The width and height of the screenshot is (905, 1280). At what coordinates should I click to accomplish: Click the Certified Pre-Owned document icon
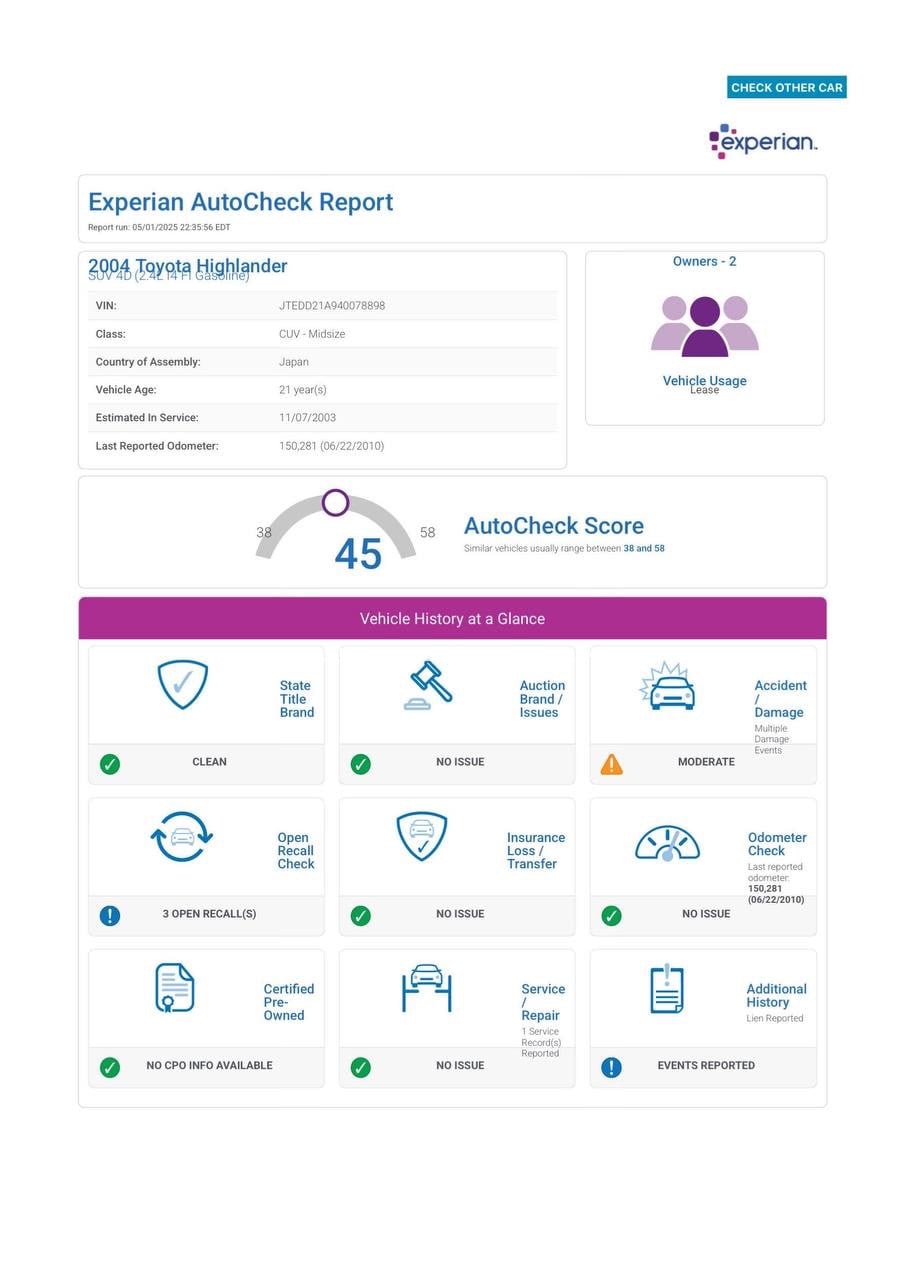[x=175, y=988]
